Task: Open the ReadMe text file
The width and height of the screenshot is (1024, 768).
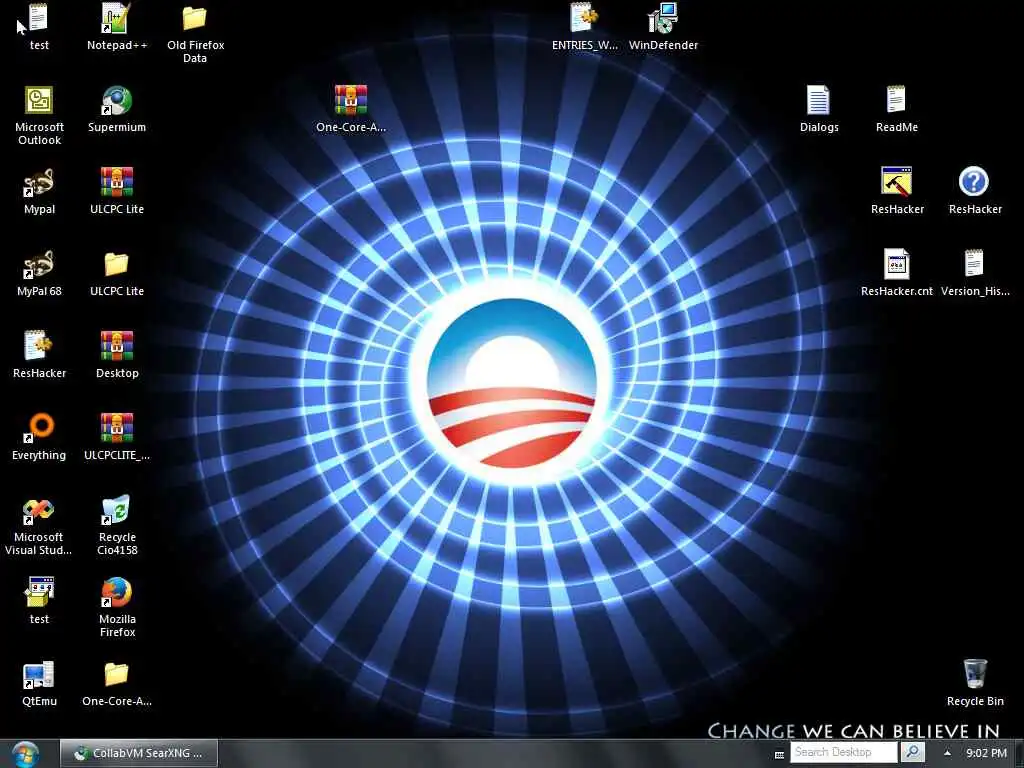Action: click(x=896, y=101)
